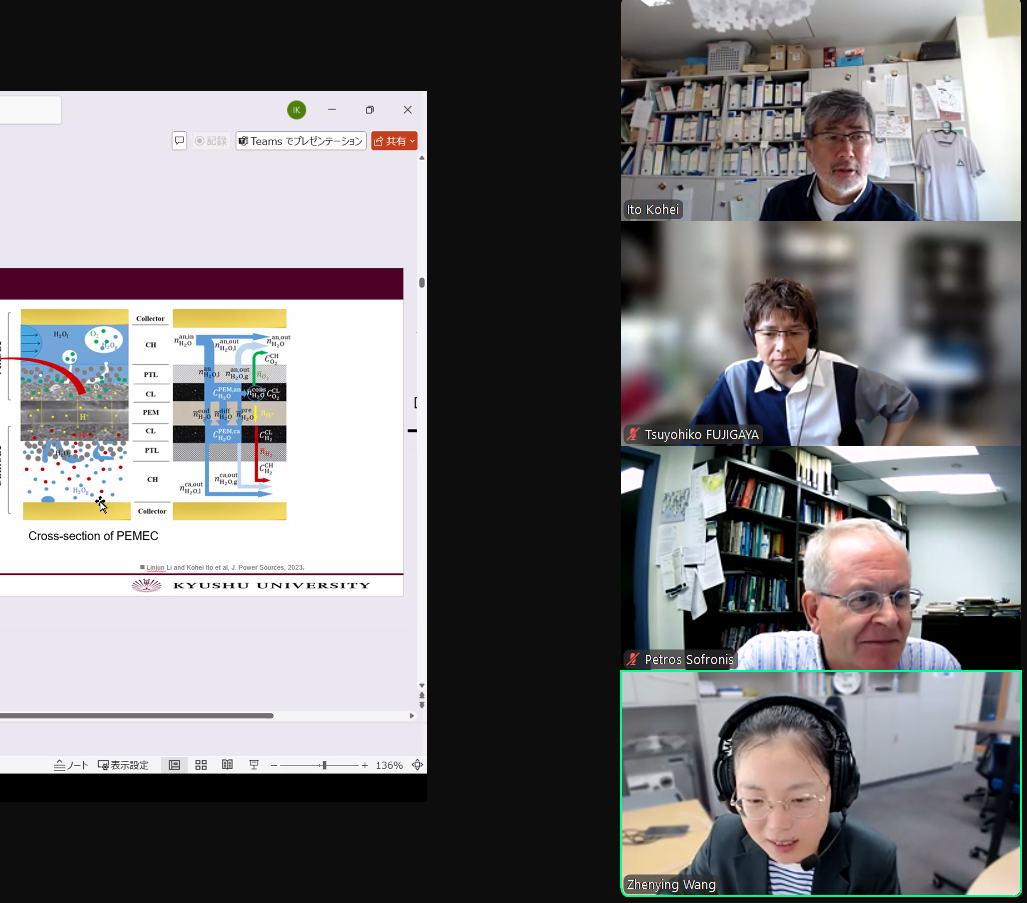
Task: Switch to Slide Sorter view
Action: tap(201, 765)
